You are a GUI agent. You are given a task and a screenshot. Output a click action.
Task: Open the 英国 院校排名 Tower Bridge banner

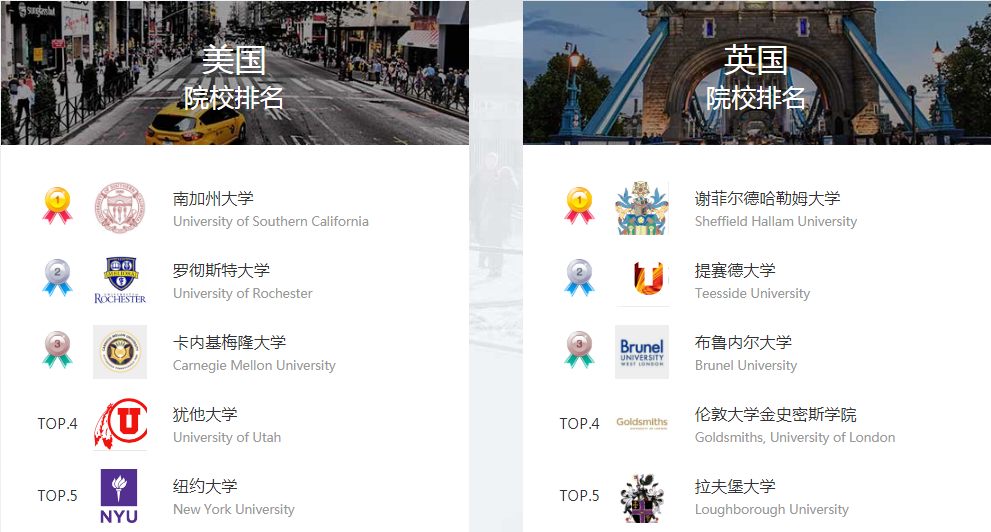(757, 73)
